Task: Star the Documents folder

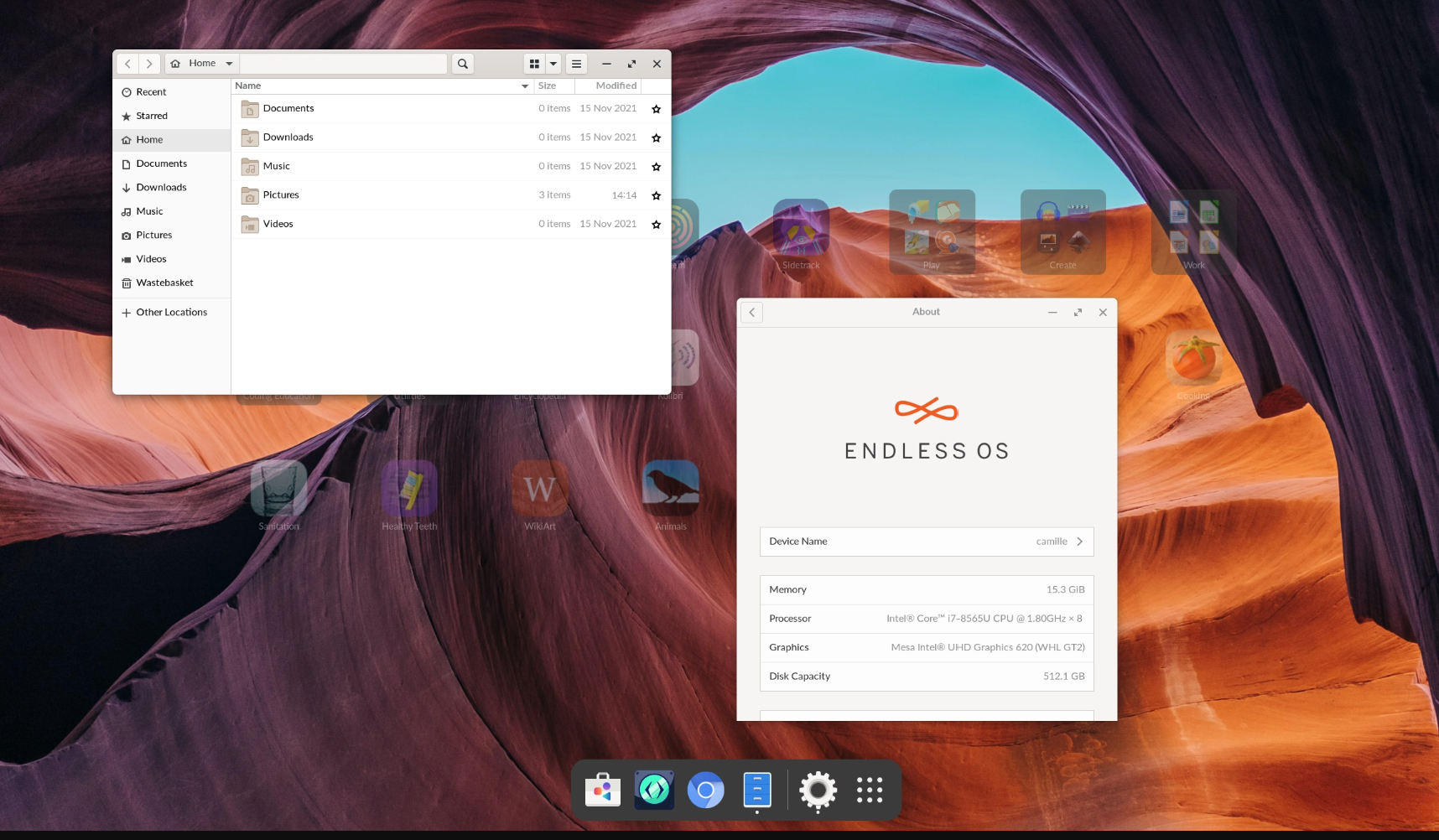Action: pos(656,108)
